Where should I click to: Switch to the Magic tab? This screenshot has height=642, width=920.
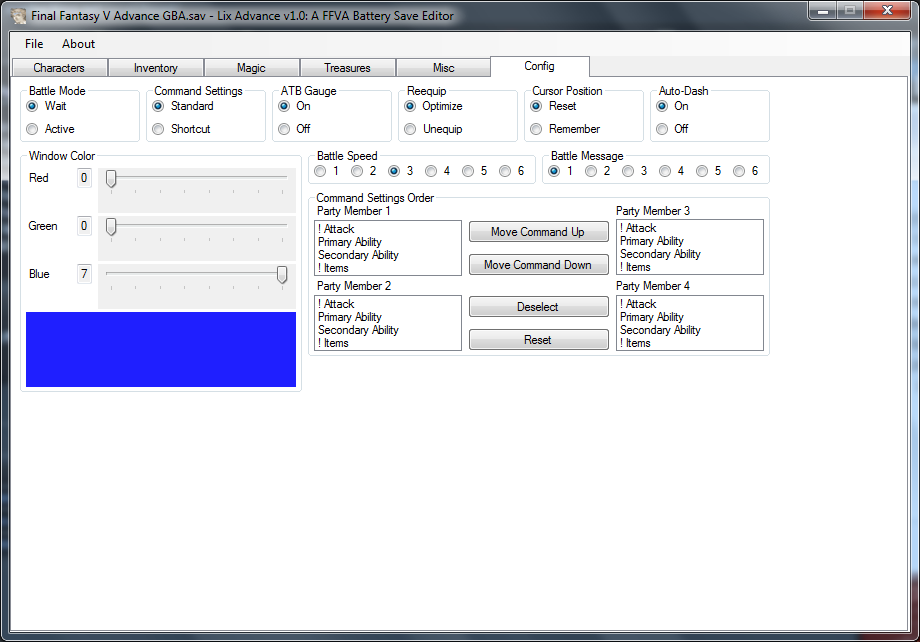252,68
